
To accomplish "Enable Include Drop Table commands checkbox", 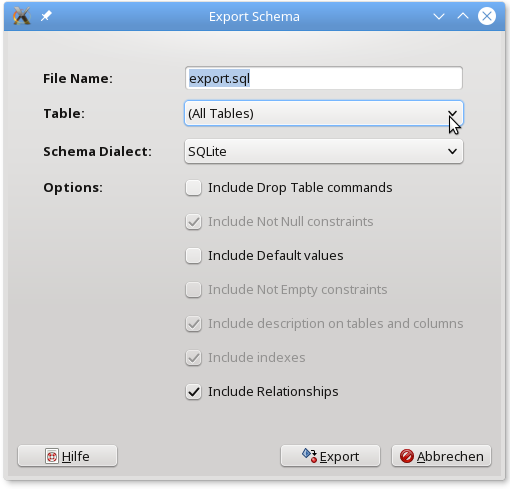I will click(x=193, y=188).
